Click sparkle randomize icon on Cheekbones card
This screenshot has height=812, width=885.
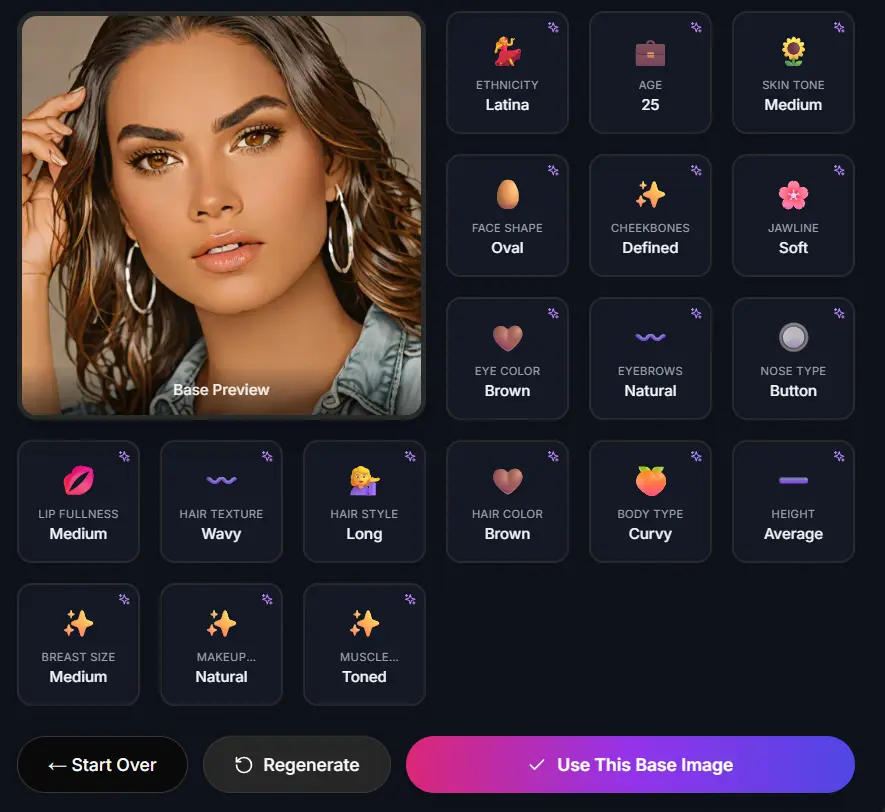tap(696, 170)
